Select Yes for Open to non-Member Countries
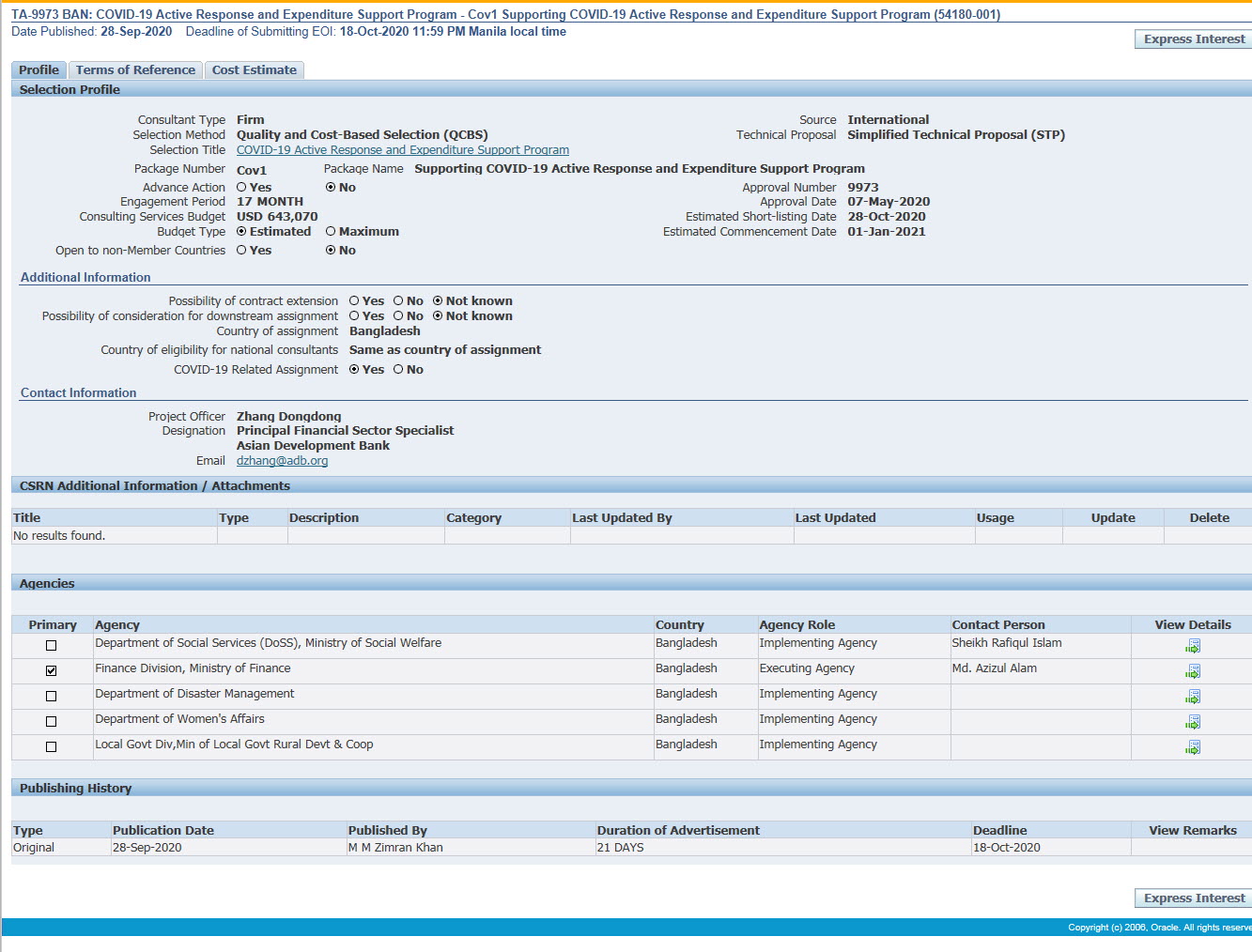 241,251
